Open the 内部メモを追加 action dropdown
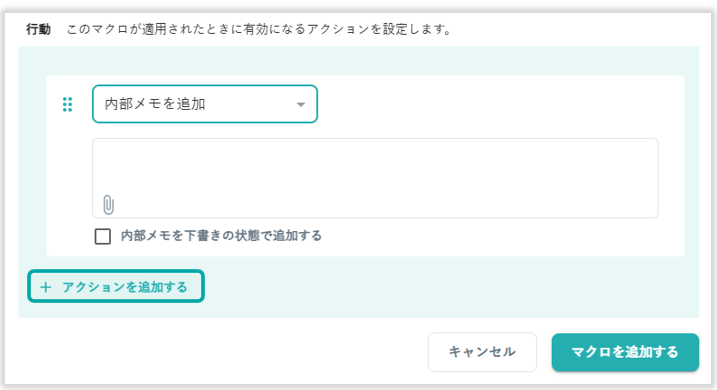The height and width of the screenshot is (390, 717). (x=205, y=104)
